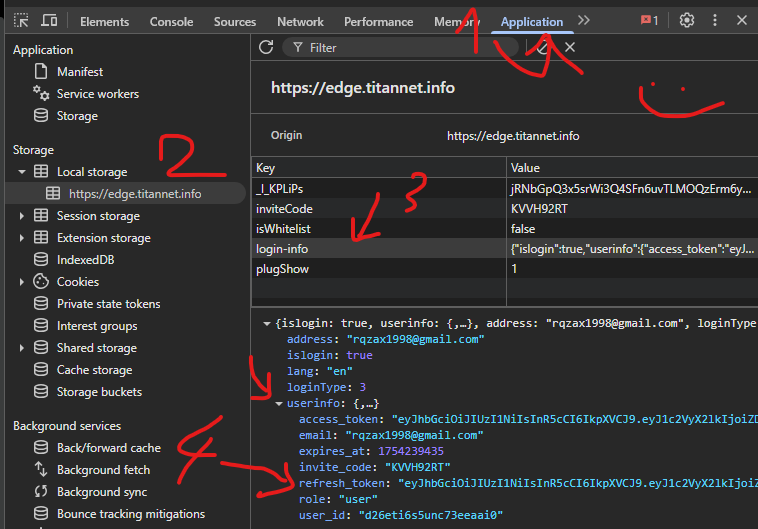Expand the Cookies arrow
The image size is (758, 529).
click(22, 282)
